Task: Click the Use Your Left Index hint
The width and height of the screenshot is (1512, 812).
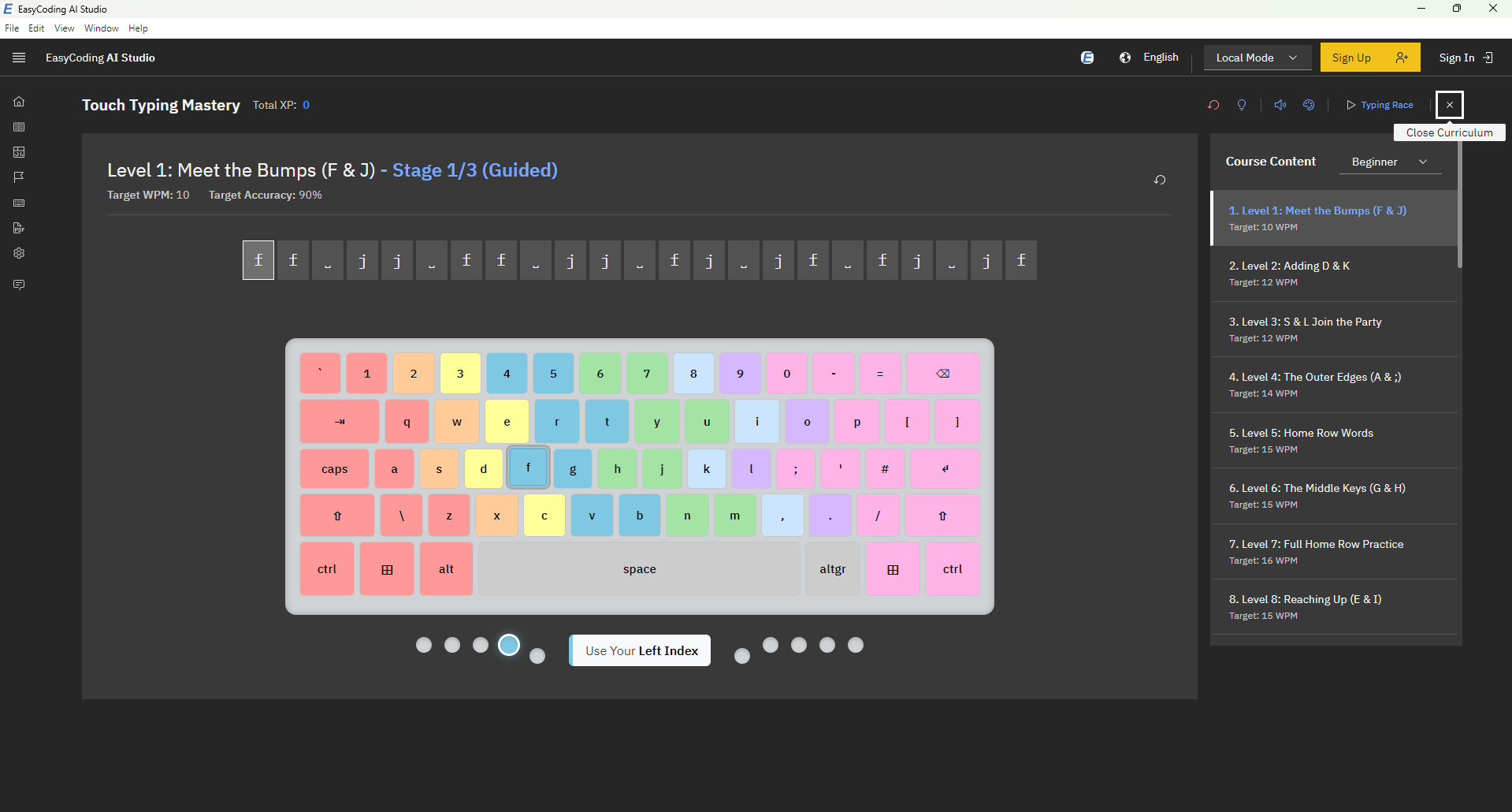Action: [x=641, y=650]
